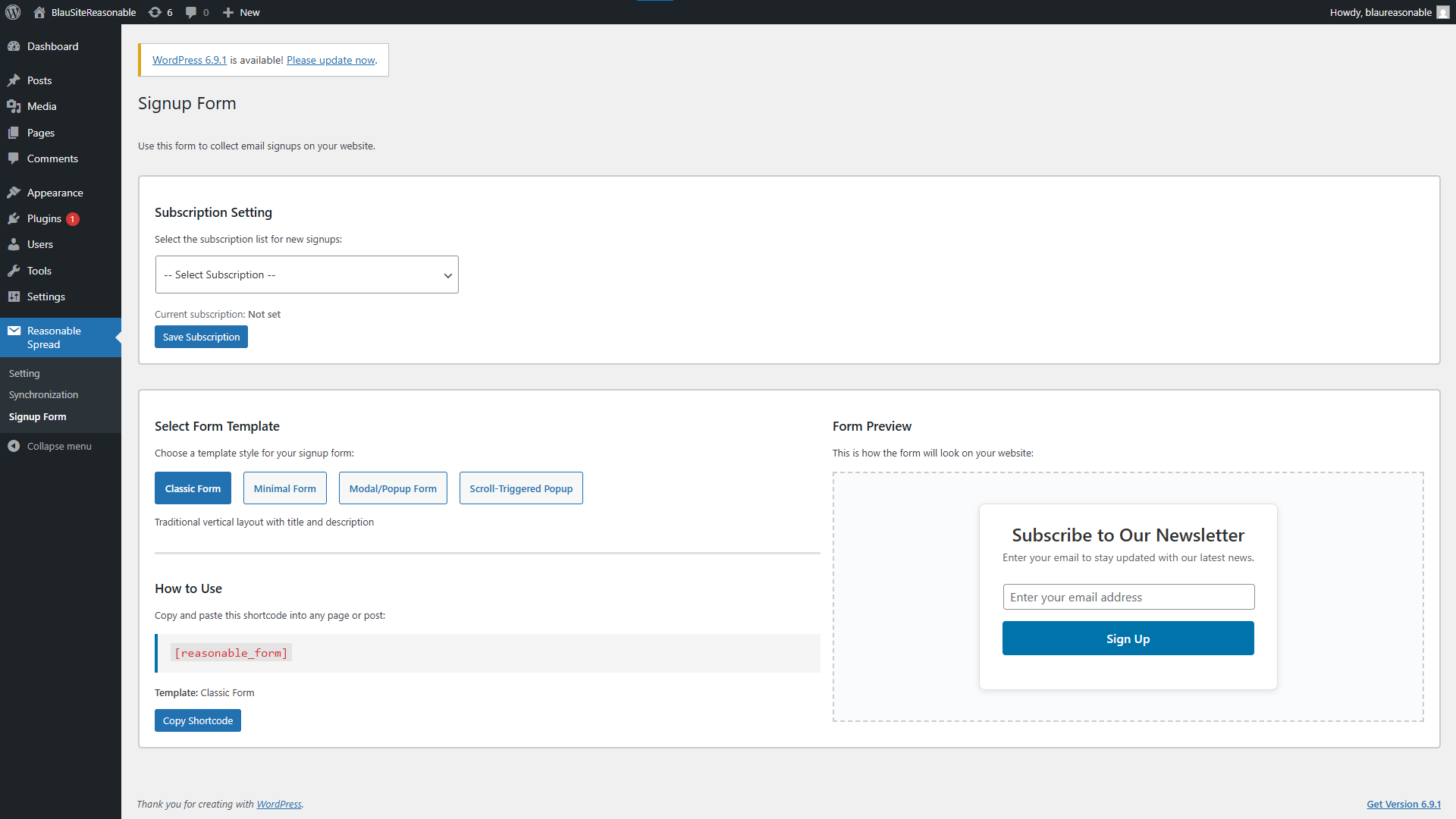Click the Pages icon in the sidebar
The width and height of the screenshot is (1456, 819).
tap(15, 133)
